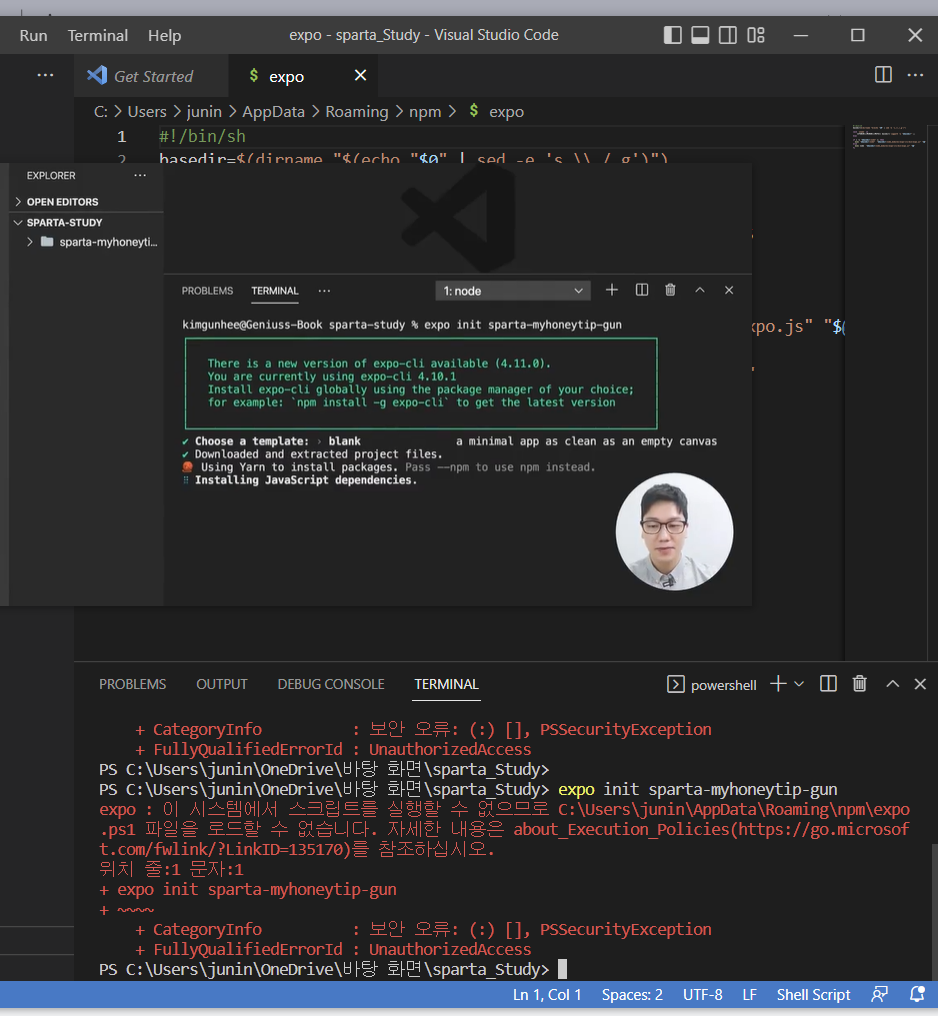Kill terminal in overlay panel

(670, 290)
